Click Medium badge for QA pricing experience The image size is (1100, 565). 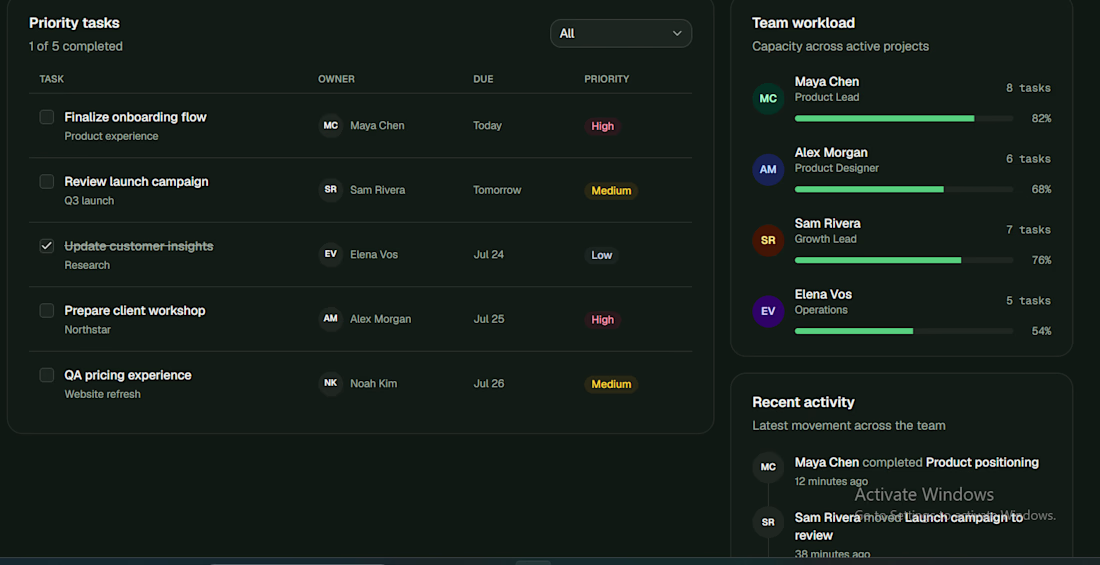pyautogui.click(x=611, y=385)
